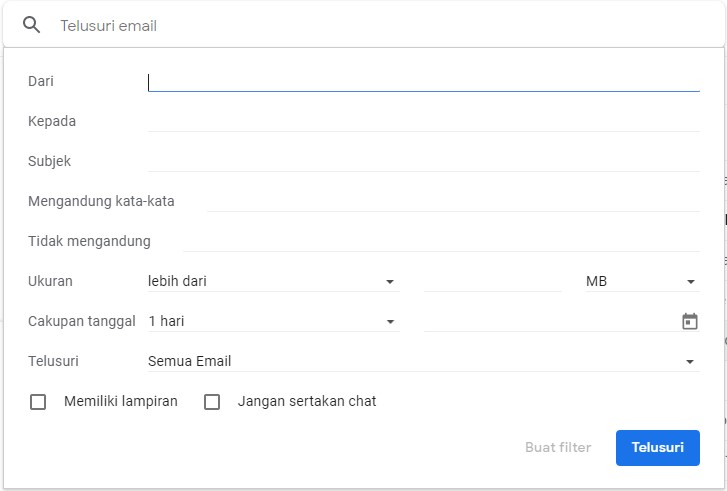Open the '1 hari' date range dropdown
Screen dimensions: 727x491
(272, 321)
